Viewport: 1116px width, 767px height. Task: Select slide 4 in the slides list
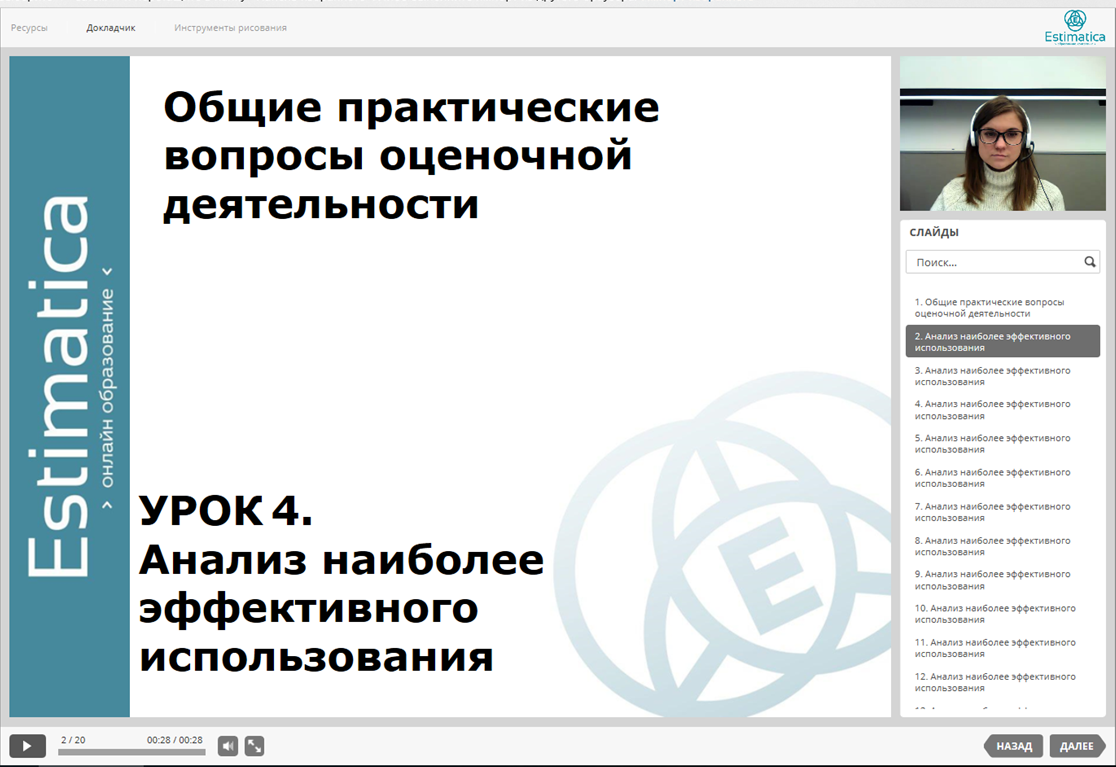pyautogui.click(x=1003, y=410)
